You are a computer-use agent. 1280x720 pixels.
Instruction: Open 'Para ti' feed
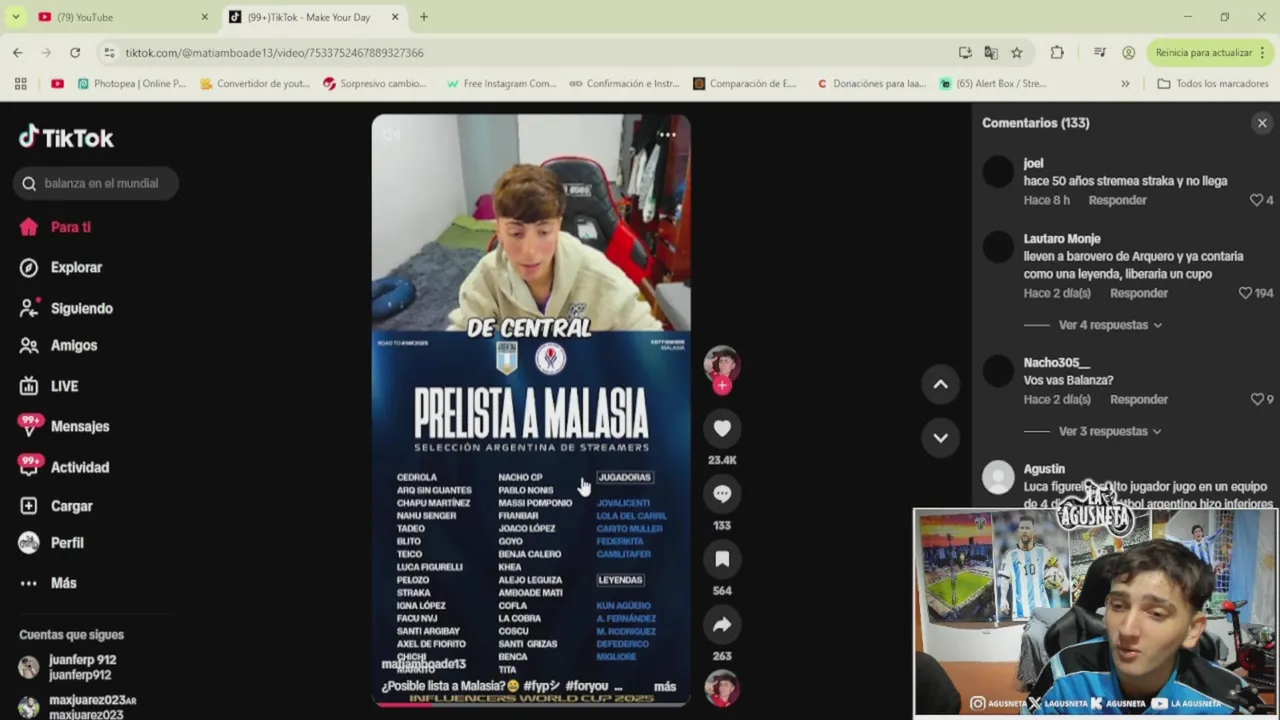click(70, 227)
